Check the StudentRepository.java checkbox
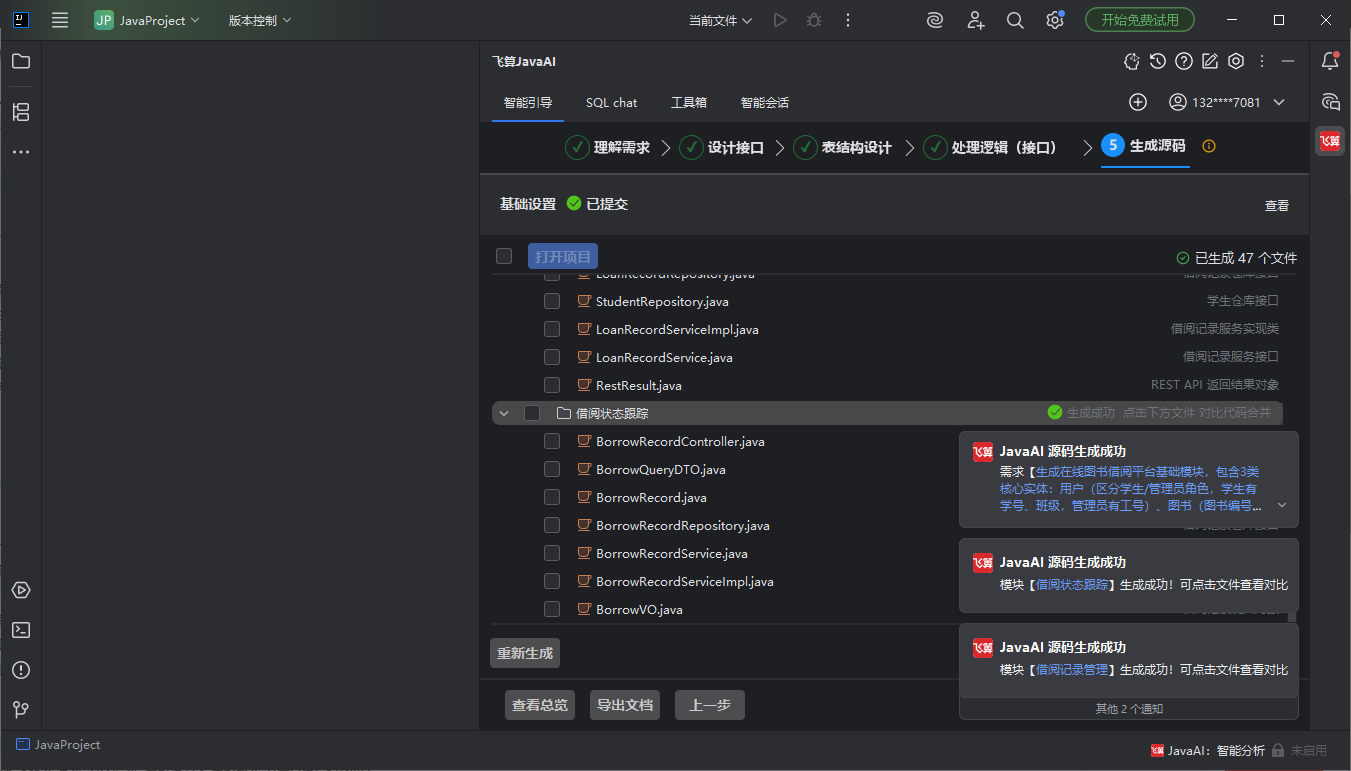The image size is (1351, 771). click(x=552, y=301)
